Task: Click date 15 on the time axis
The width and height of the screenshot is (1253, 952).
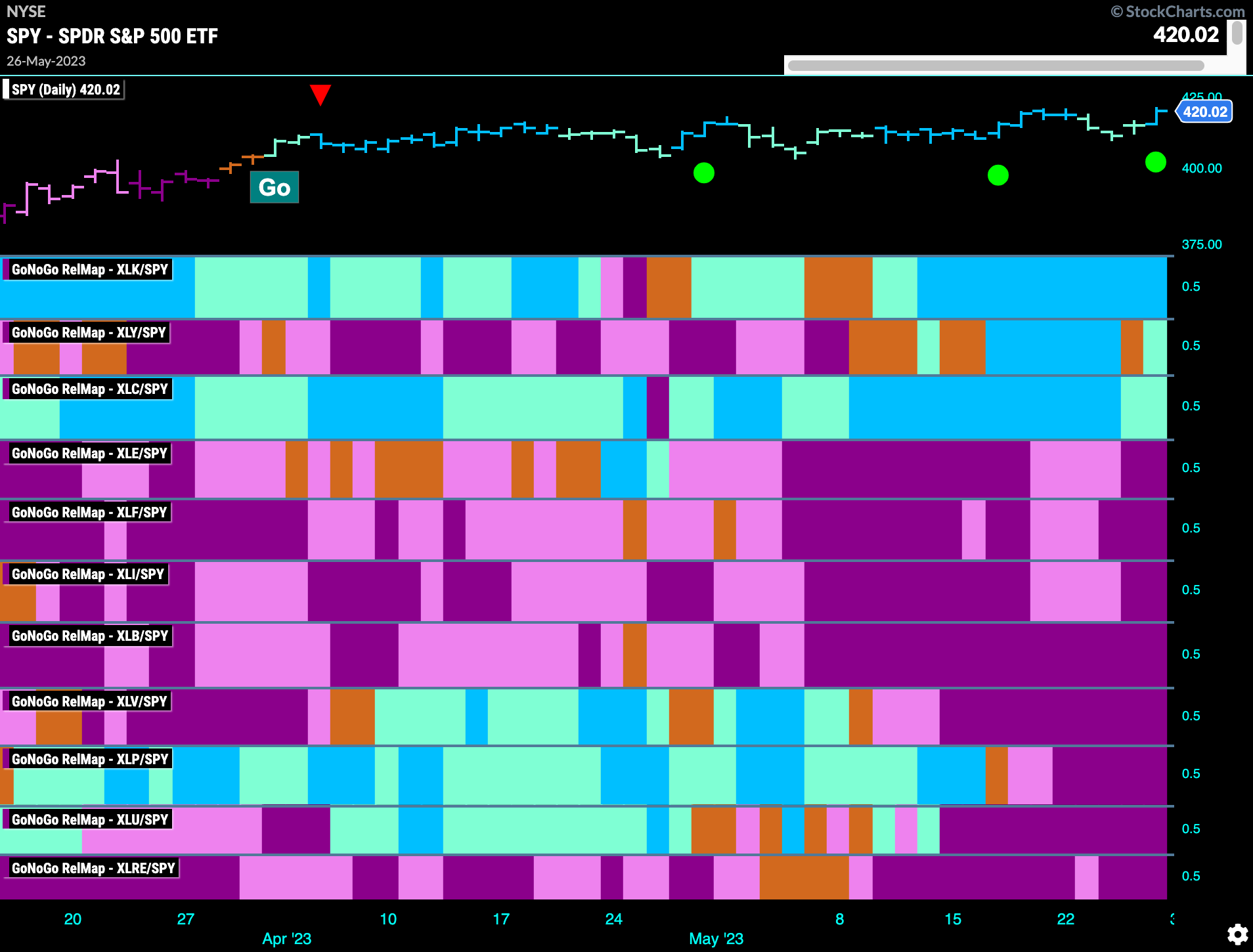Action: pyautogui.click(x=953, y=919)
